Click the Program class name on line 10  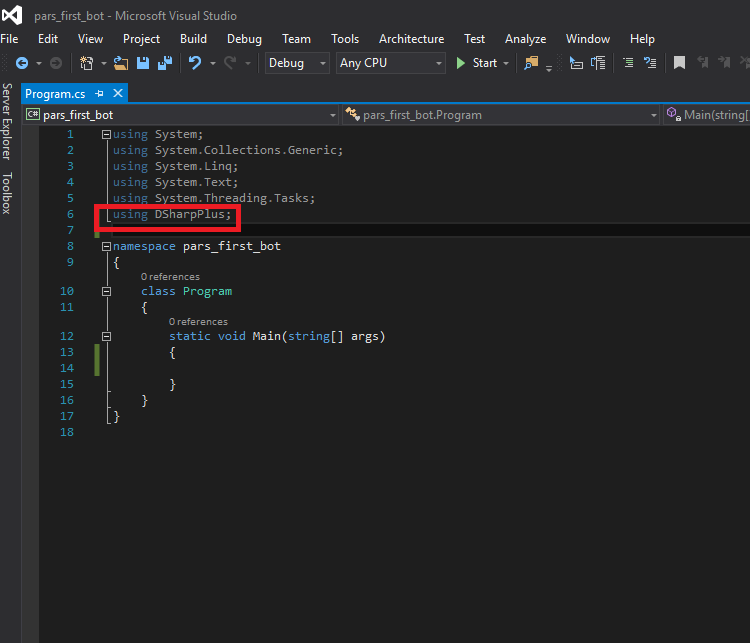(207, 291)
